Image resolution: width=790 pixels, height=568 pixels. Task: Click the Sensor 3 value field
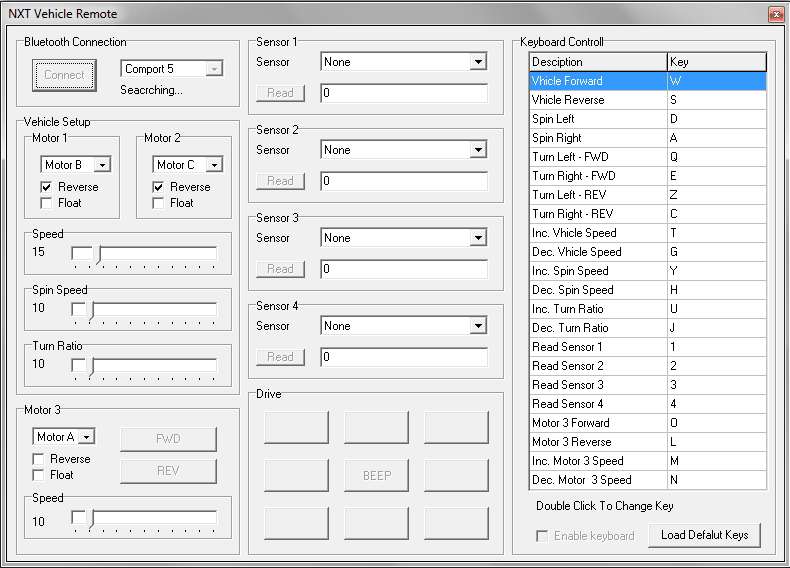404,269
